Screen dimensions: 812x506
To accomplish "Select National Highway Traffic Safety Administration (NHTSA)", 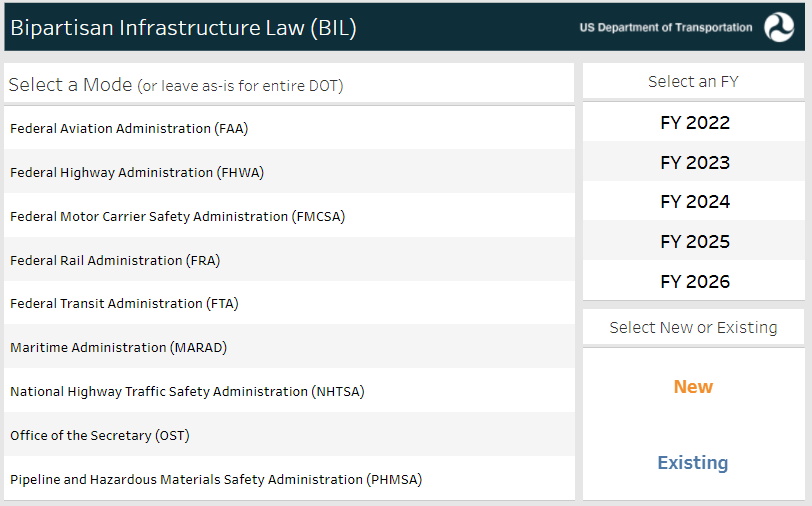I will click(x=187, y=391).
